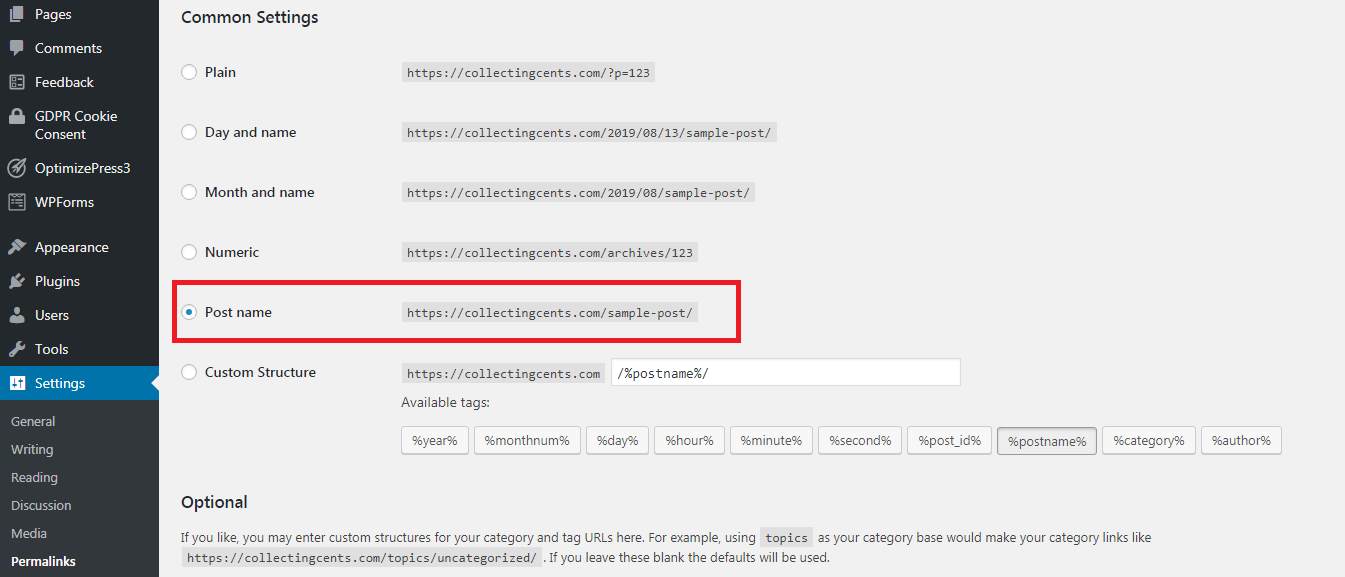Insert the %second% tag button
Viewport: 1345px width, 577px height.
(860, 440)
